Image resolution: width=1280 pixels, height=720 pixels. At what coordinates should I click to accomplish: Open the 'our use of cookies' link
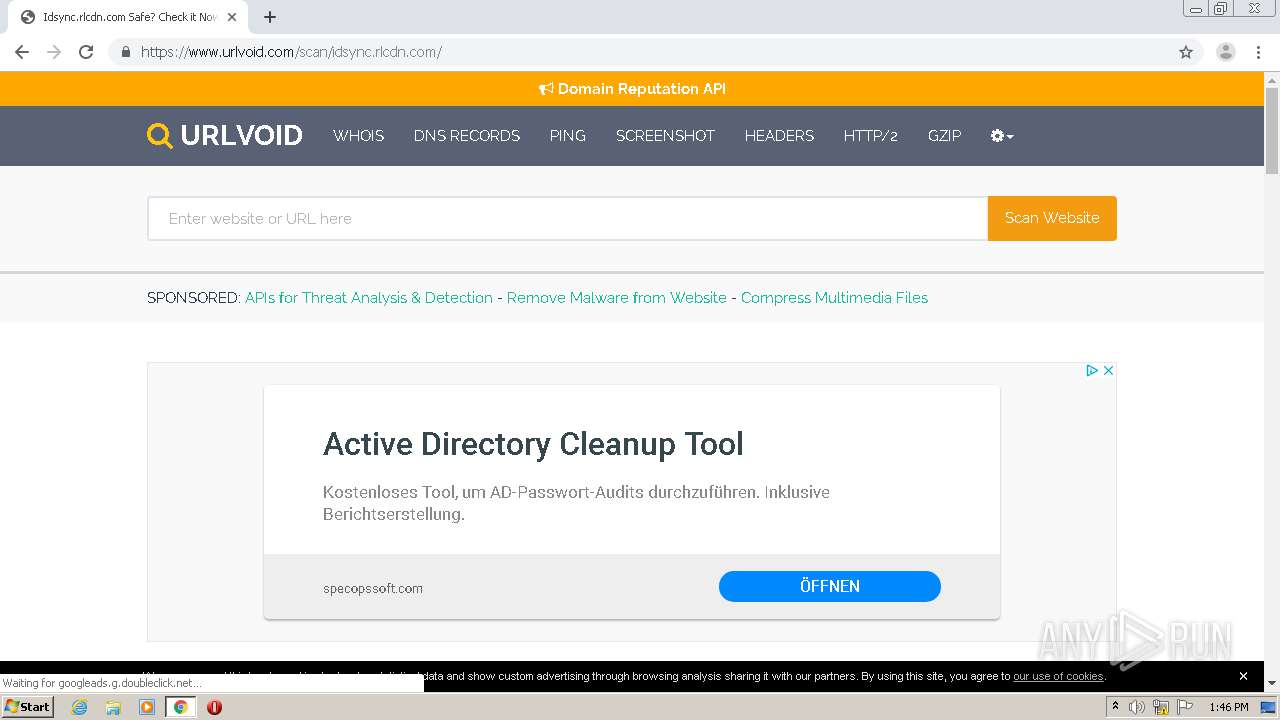[x=1058, y=676]
